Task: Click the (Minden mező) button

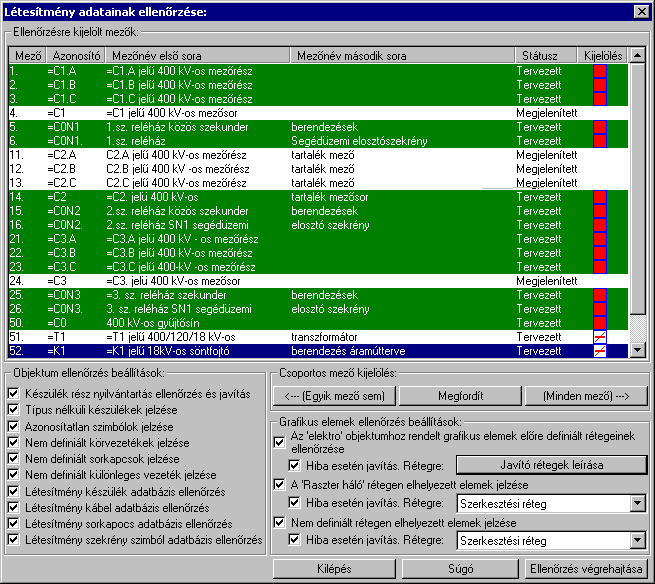Action: pyautogui.click(x=586, y=396)
